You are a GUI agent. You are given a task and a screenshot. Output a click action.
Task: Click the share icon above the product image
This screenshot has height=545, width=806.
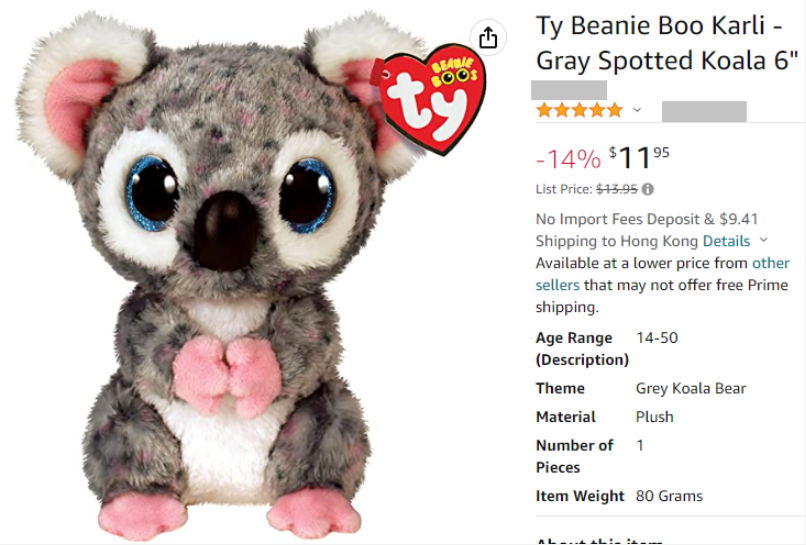488,38
